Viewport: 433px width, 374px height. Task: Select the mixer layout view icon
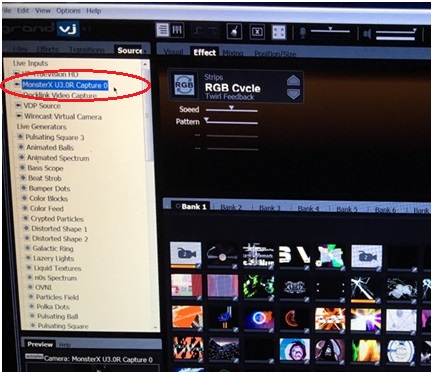tap(177, 30)
